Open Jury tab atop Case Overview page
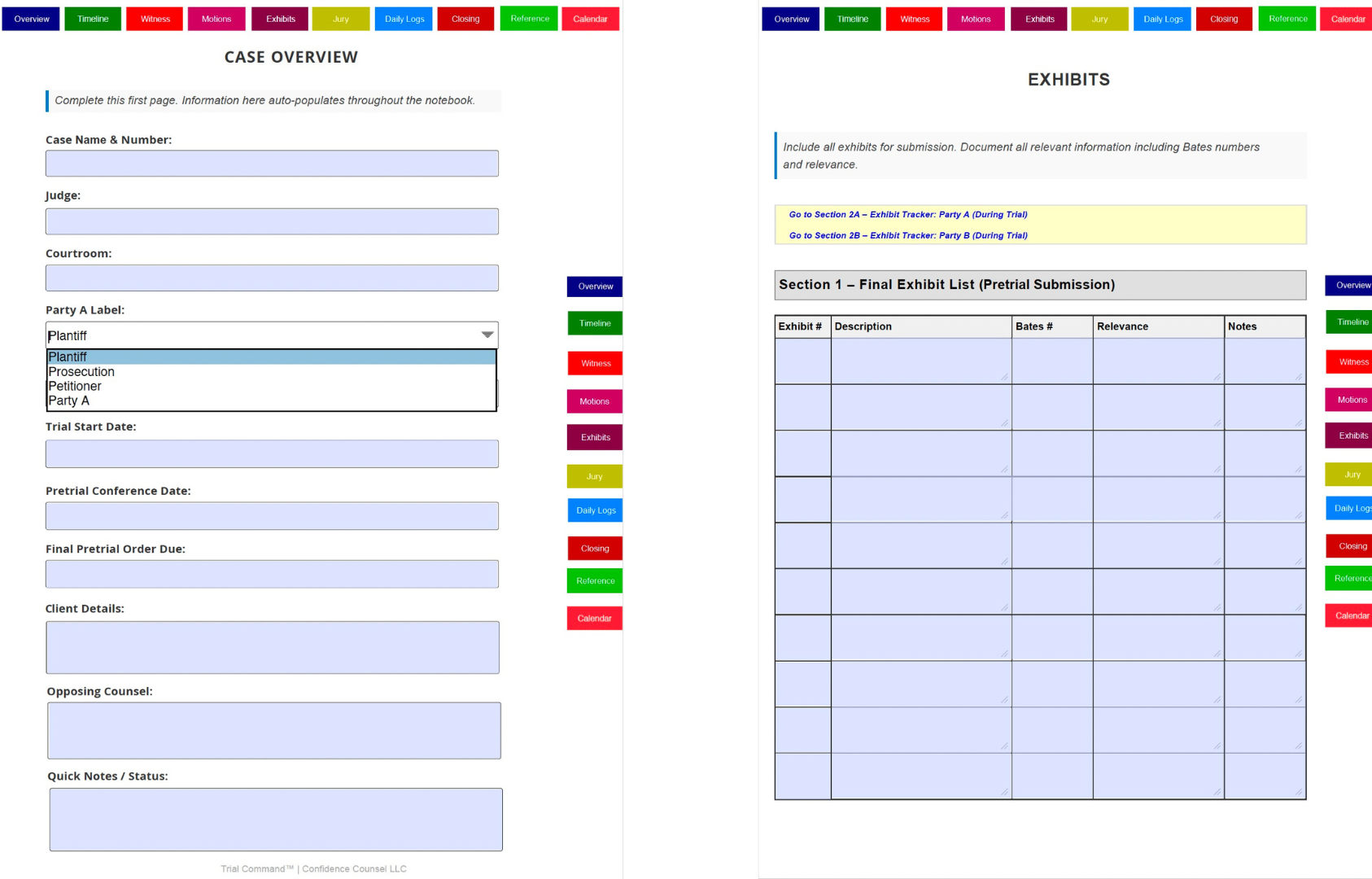The image size is (1372, 879). click(x=341, y=19)
